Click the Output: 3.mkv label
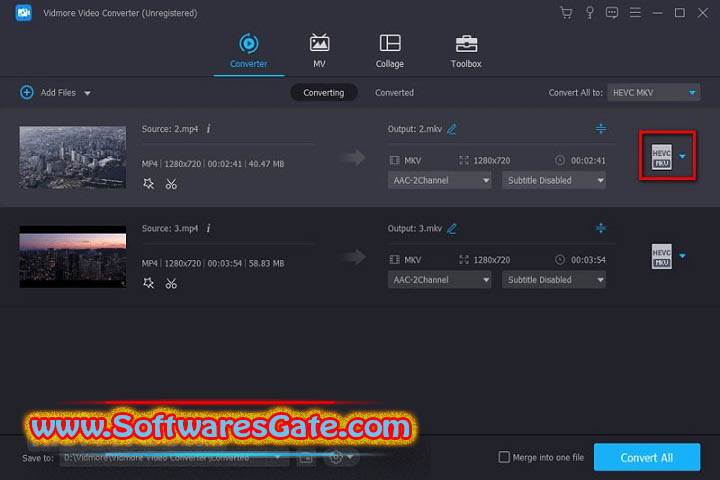Image resolution: width=720 pixels, height=480 pixels. [415, 228]
